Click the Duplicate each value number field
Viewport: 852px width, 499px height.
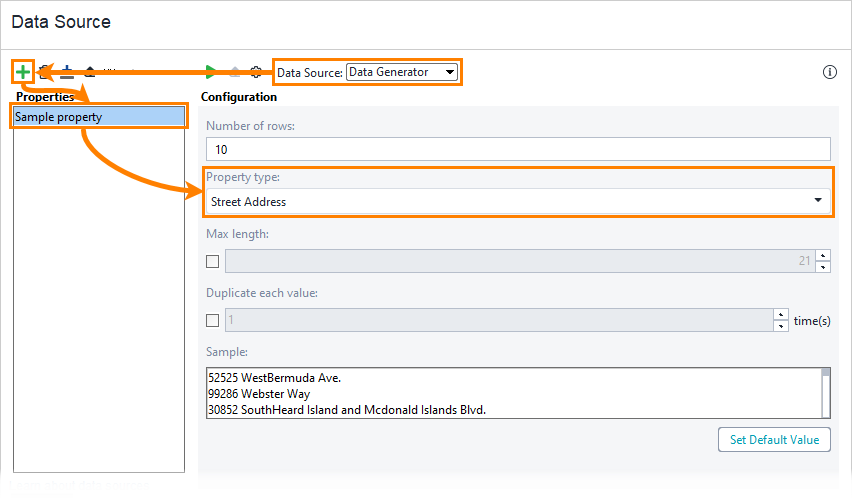498,321
